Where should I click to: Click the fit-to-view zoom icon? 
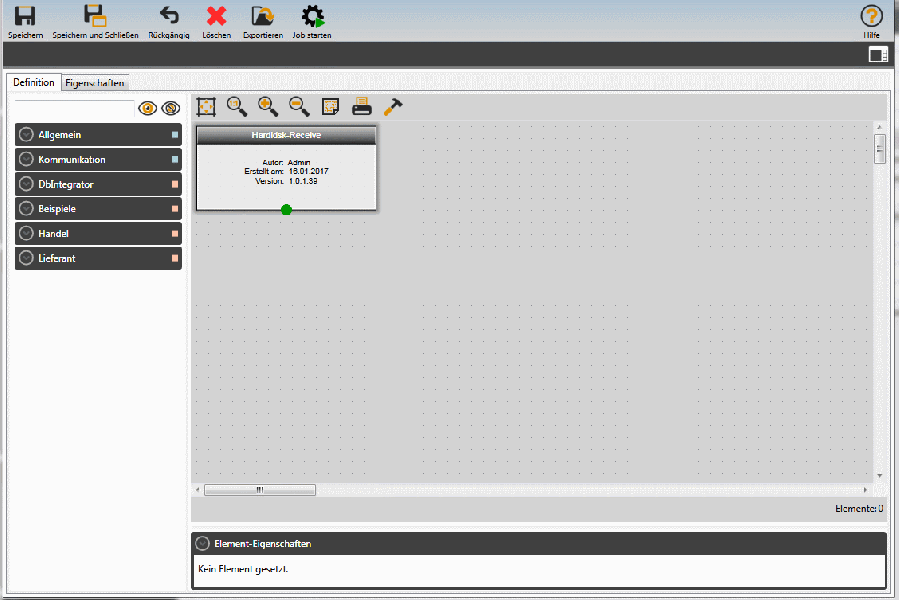[205, 107]
